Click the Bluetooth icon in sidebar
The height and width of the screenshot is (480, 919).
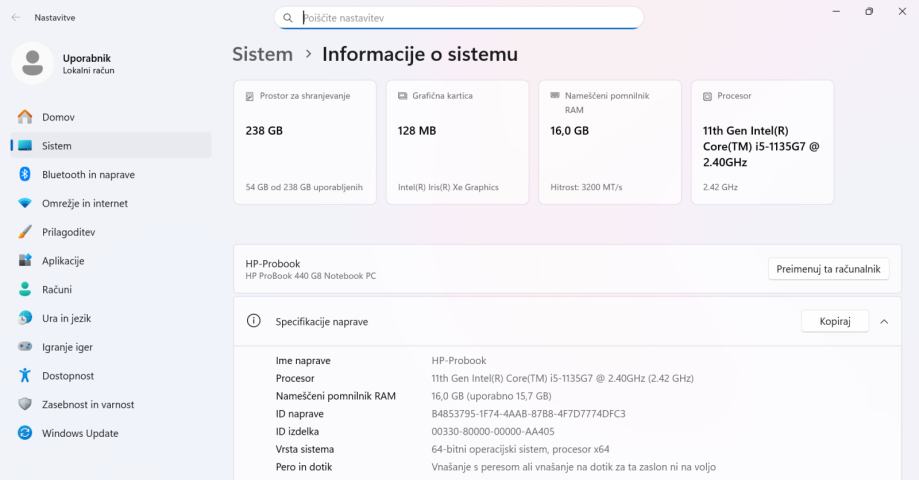click(x=25, y=174)
